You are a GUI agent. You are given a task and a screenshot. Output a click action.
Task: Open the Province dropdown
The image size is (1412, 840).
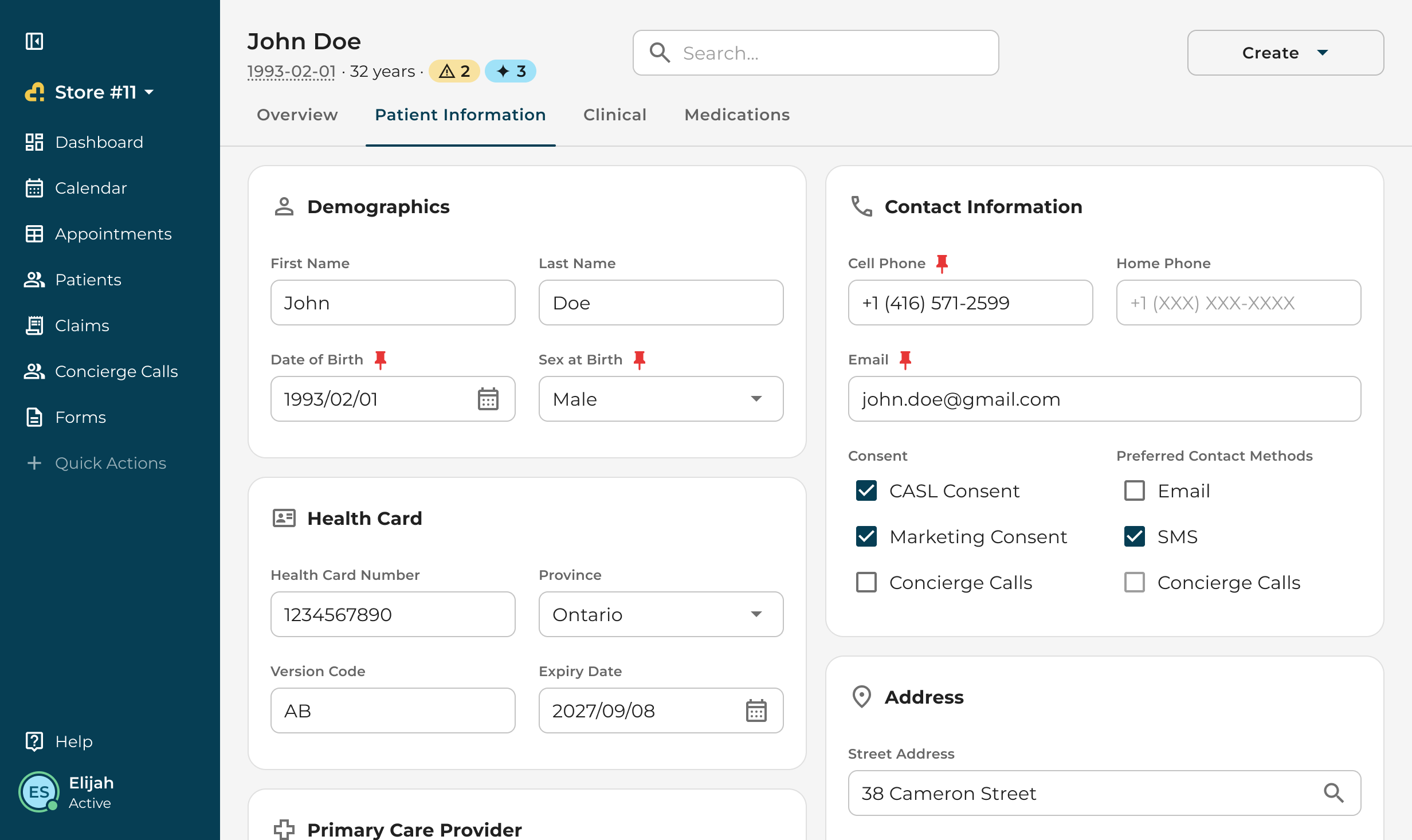(x=661, y=614)
